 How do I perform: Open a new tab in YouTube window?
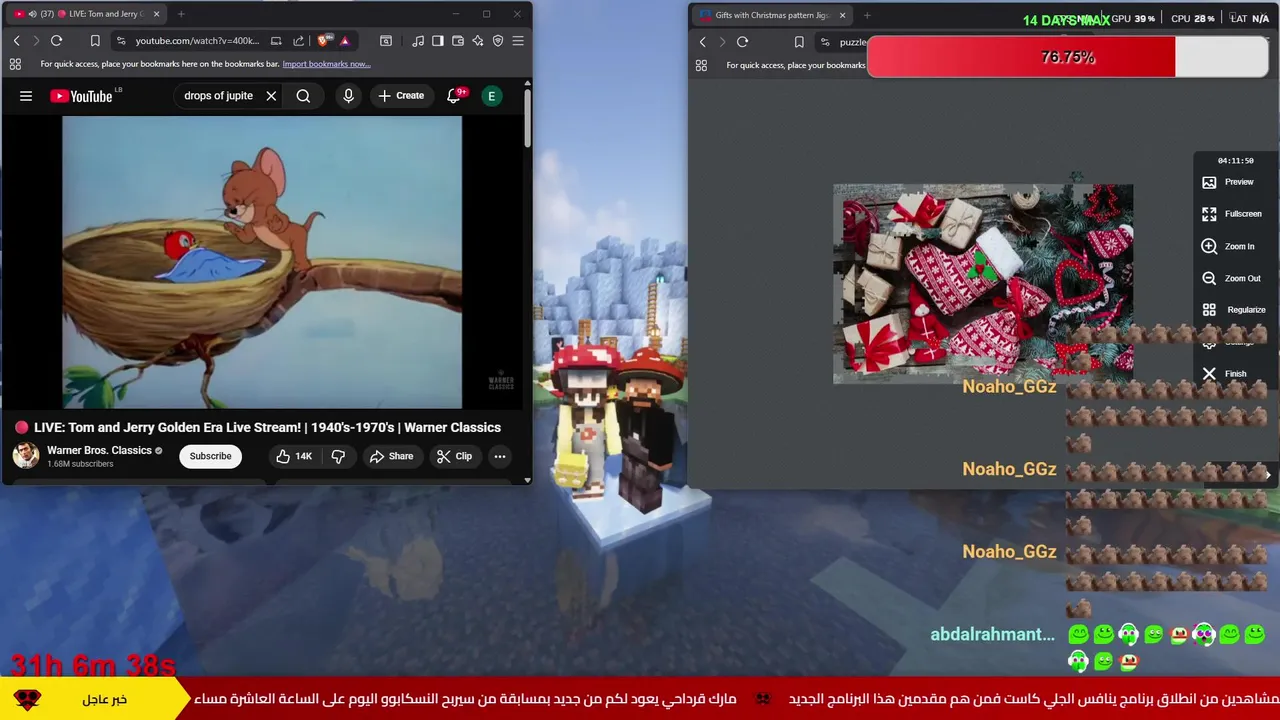tap(181, 14)
